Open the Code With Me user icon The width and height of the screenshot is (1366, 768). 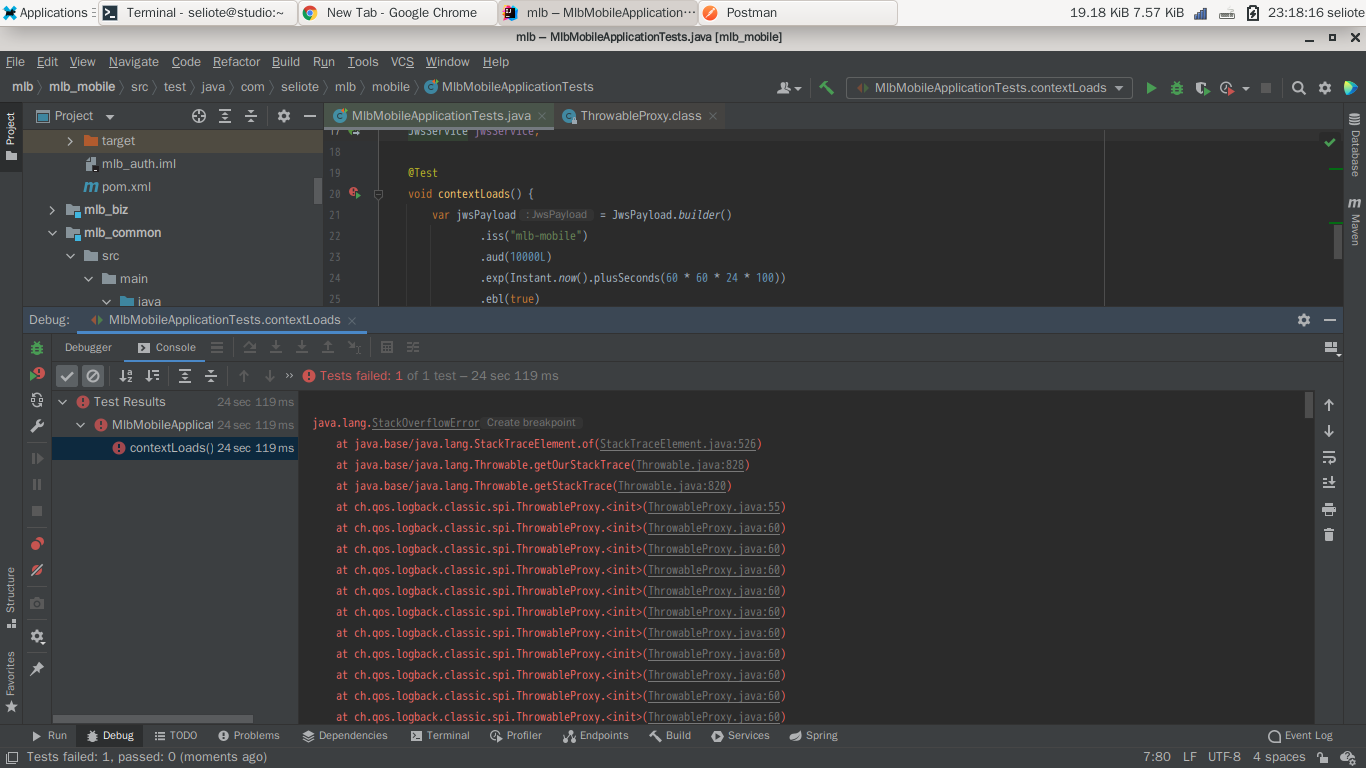point(789,88)
